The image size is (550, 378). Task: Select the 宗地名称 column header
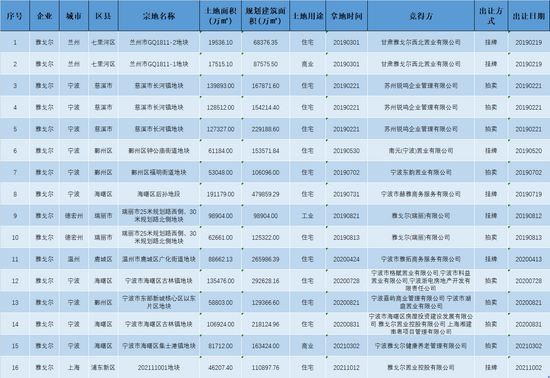coord(159,16)
